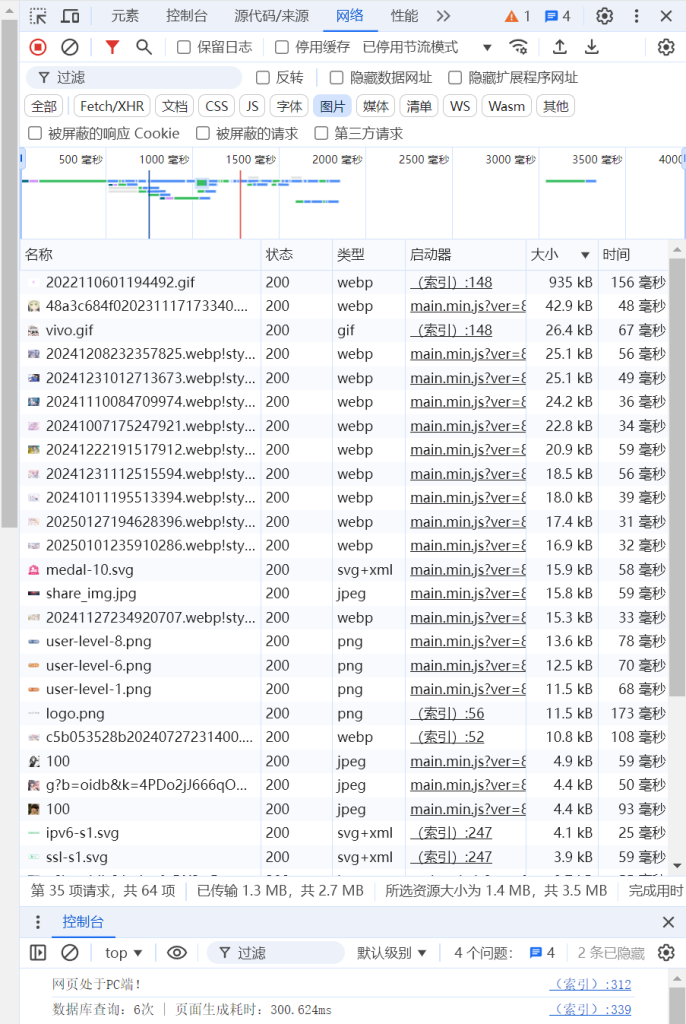This screenshot has height=1024, width=686.
Task: Click the blue DOMContentLoaded line in waterfall
Action: point(149,204)
